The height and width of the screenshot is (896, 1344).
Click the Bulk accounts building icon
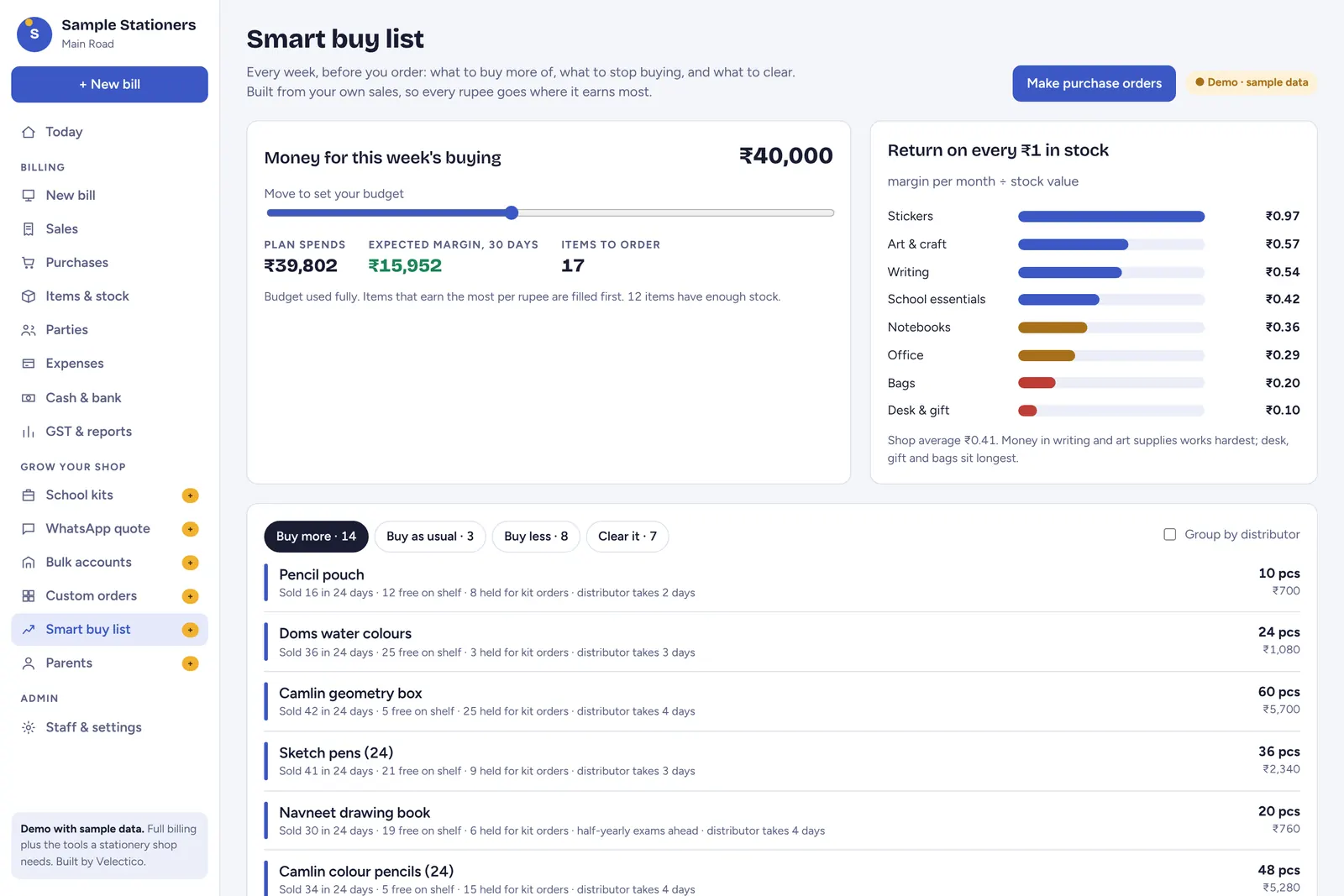(x=29, y=563)
